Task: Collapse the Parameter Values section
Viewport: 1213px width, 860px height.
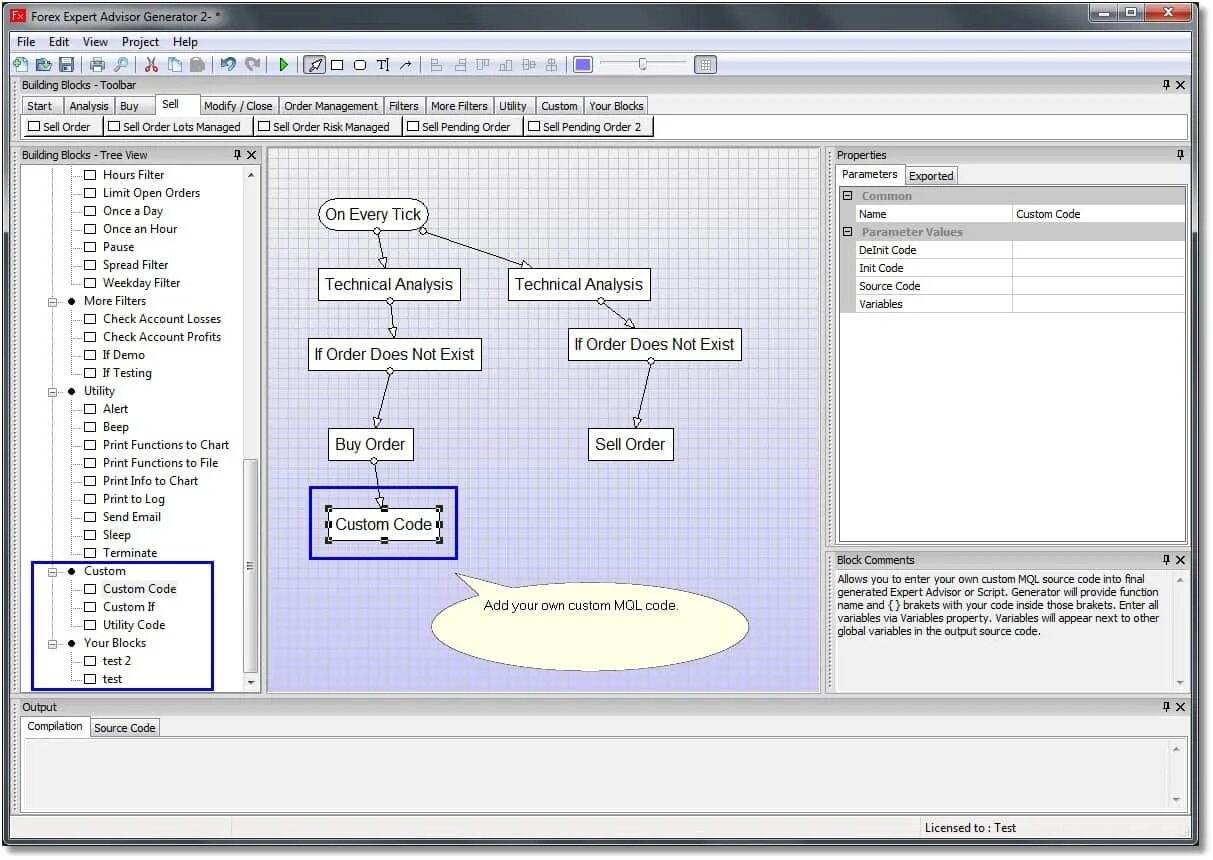Action: pyautogui.click(x=847, y=232)
